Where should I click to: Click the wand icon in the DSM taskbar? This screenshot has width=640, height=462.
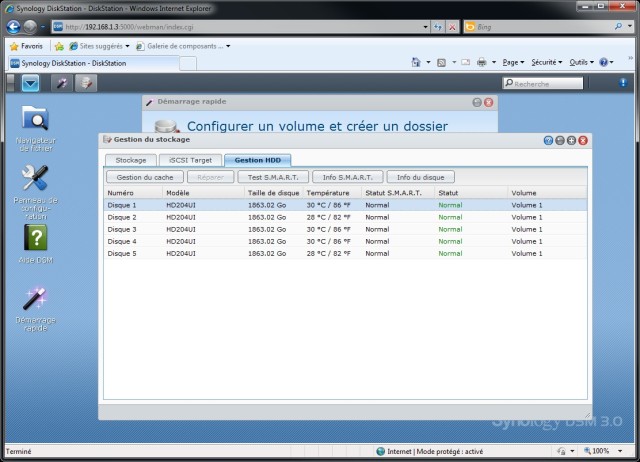tap(62, 83)
